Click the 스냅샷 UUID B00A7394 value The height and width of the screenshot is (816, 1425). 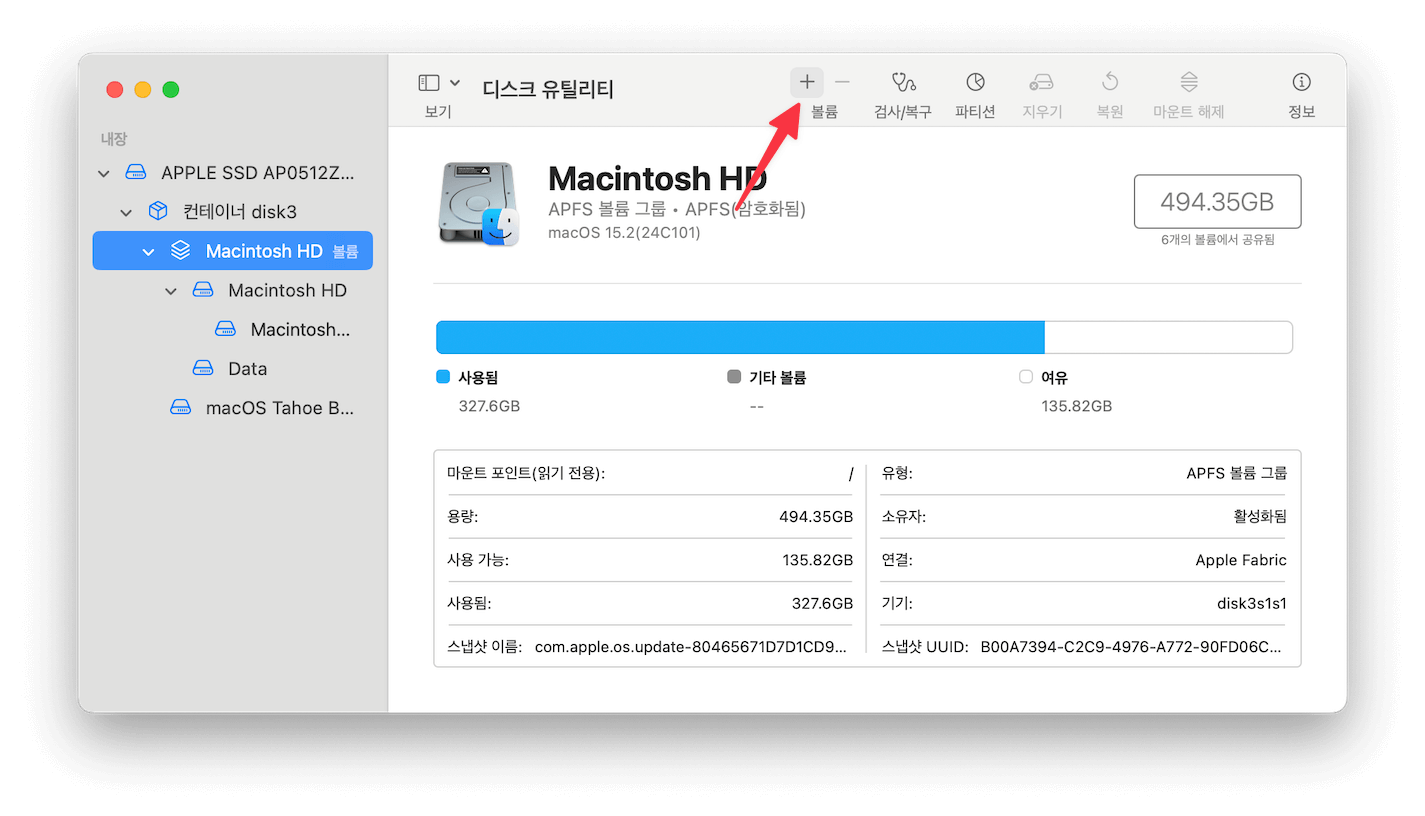(x=1131, y=647)
